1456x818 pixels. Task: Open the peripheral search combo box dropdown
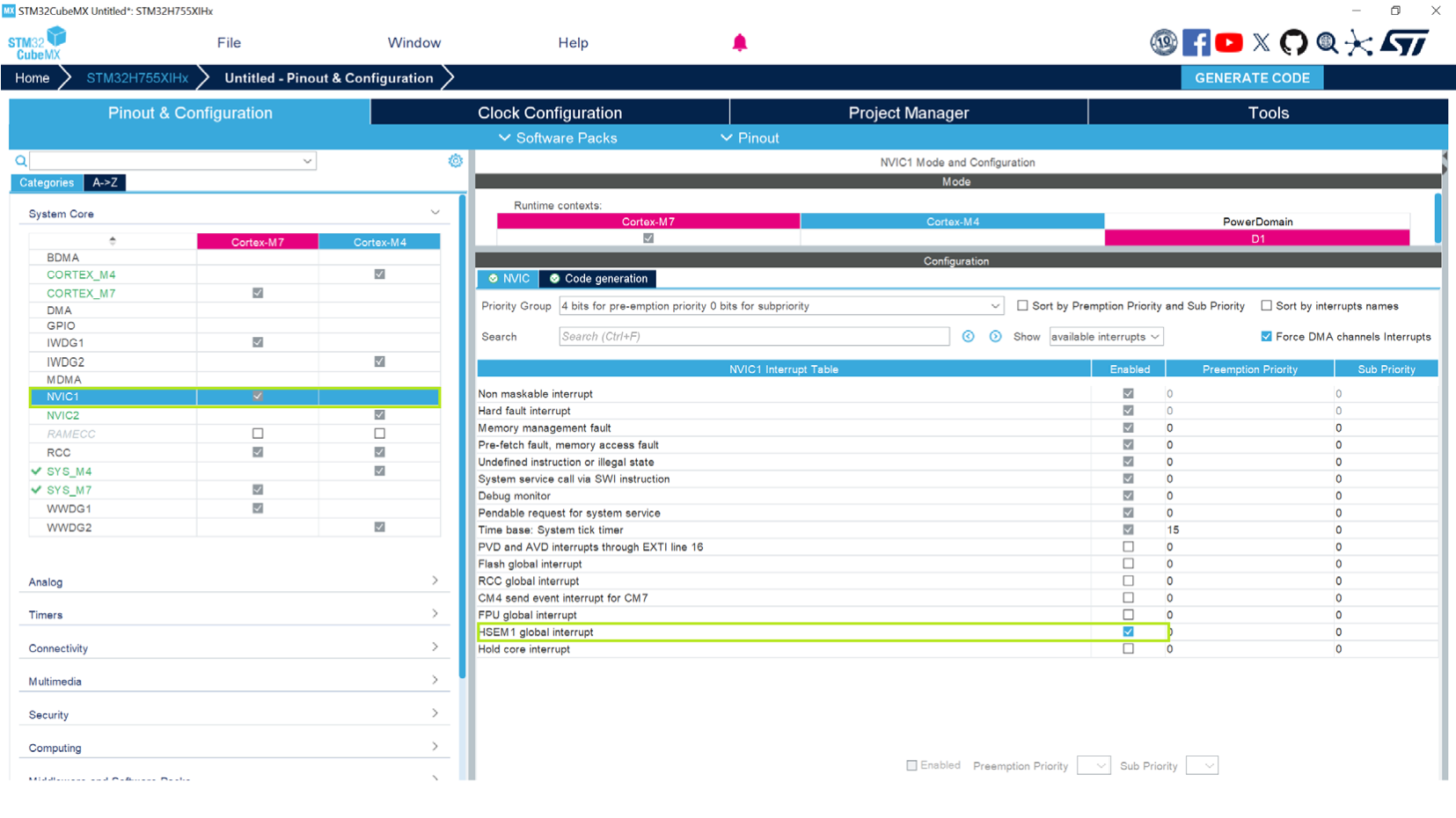coord(307,161)
